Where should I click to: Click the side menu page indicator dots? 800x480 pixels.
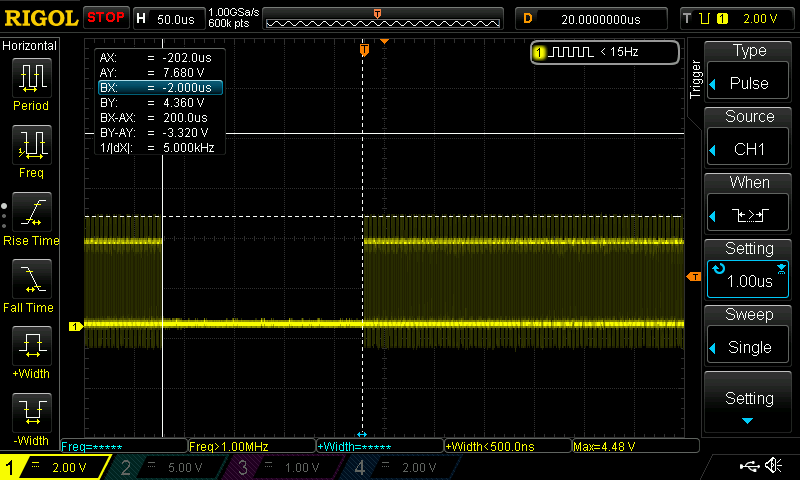[4, 216]
